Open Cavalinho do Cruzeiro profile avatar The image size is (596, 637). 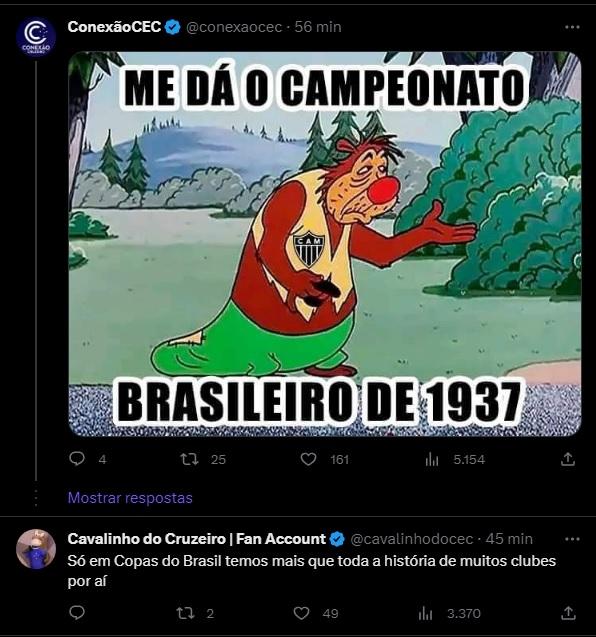point(36,548)
